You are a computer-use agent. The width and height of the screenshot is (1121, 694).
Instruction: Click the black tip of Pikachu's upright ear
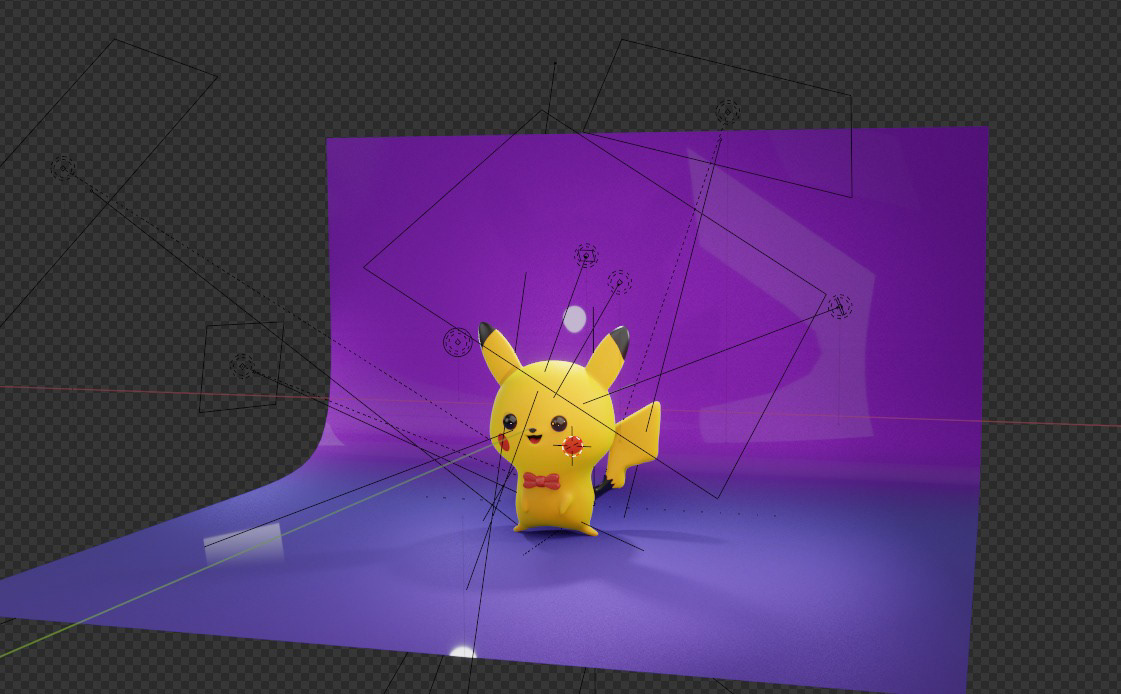click(x=620, y=340)
